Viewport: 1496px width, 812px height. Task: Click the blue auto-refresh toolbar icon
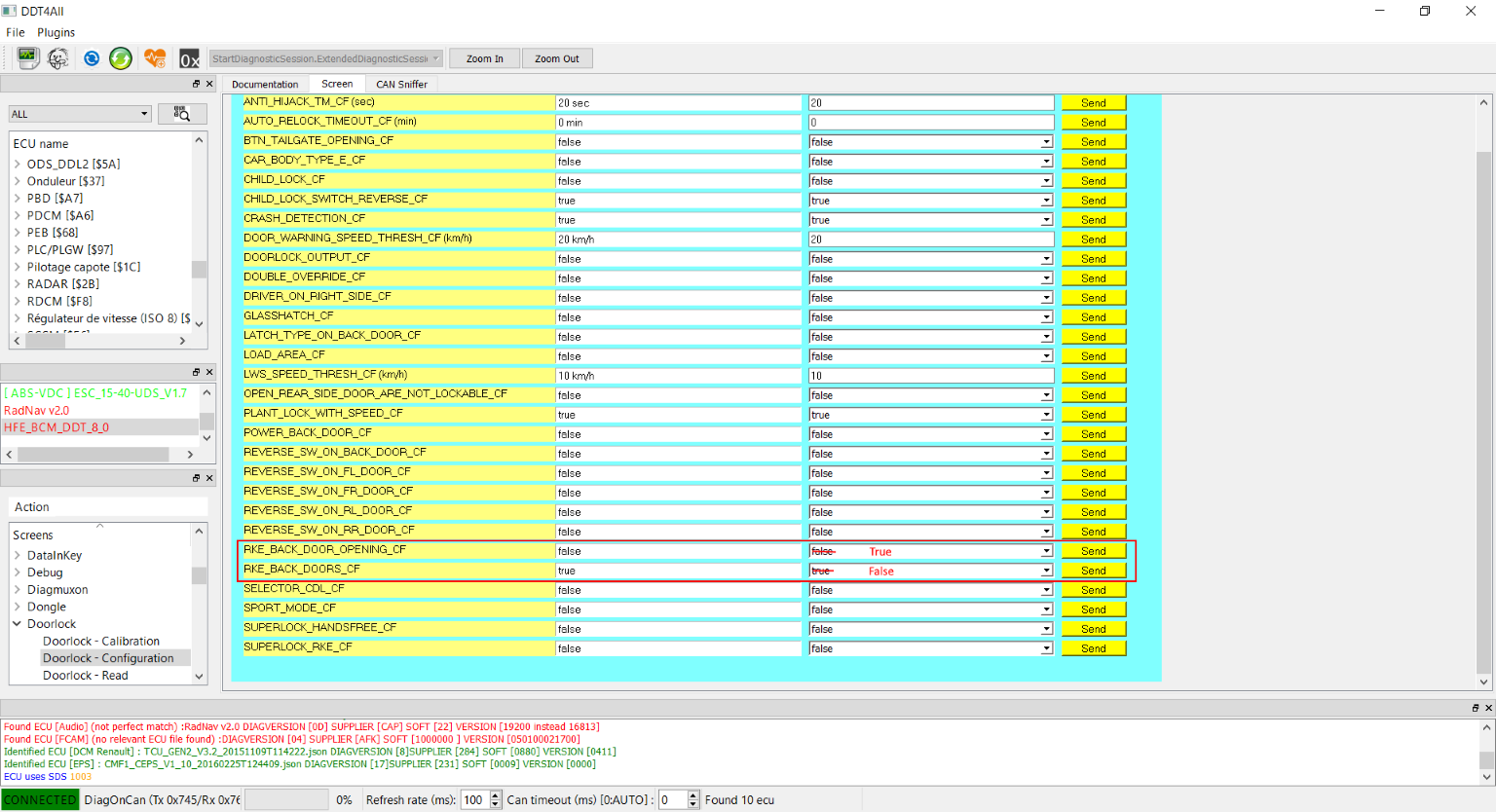(92, 58)
